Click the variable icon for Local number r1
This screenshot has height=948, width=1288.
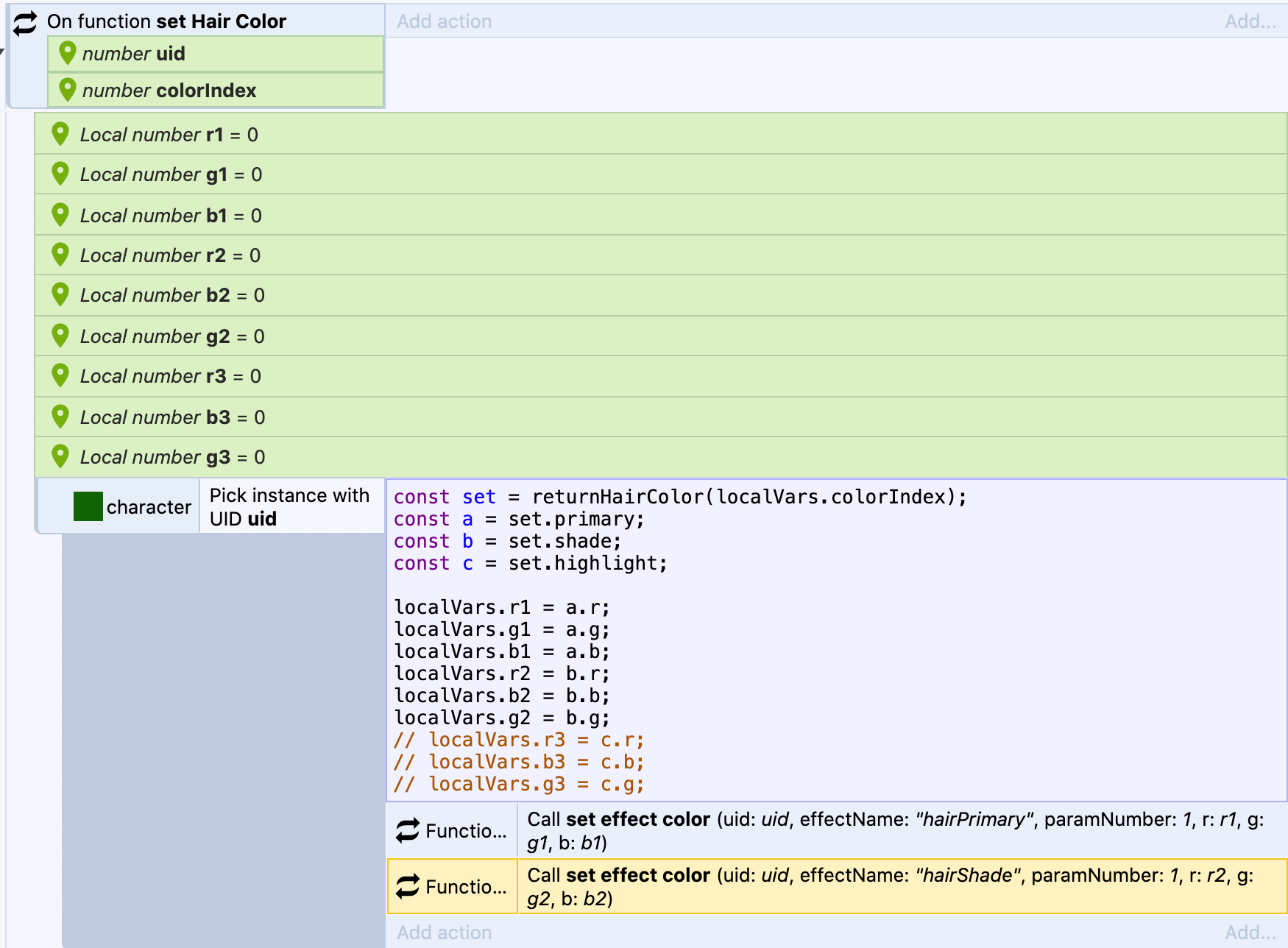(60, 134)
